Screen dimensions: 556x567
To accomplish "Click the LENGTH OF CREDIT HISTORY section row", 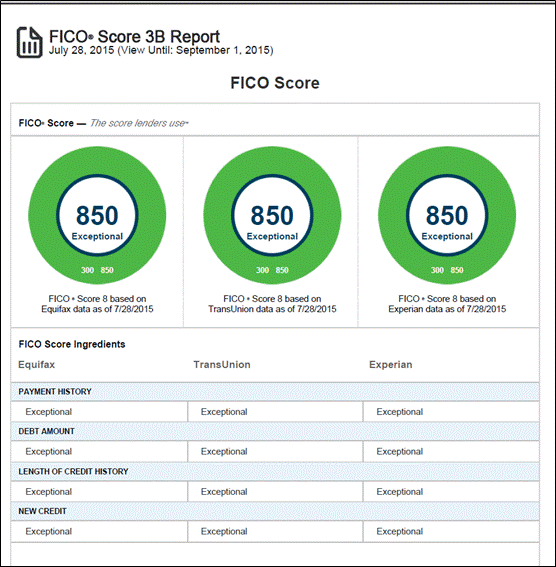I will tap(275, 472).
